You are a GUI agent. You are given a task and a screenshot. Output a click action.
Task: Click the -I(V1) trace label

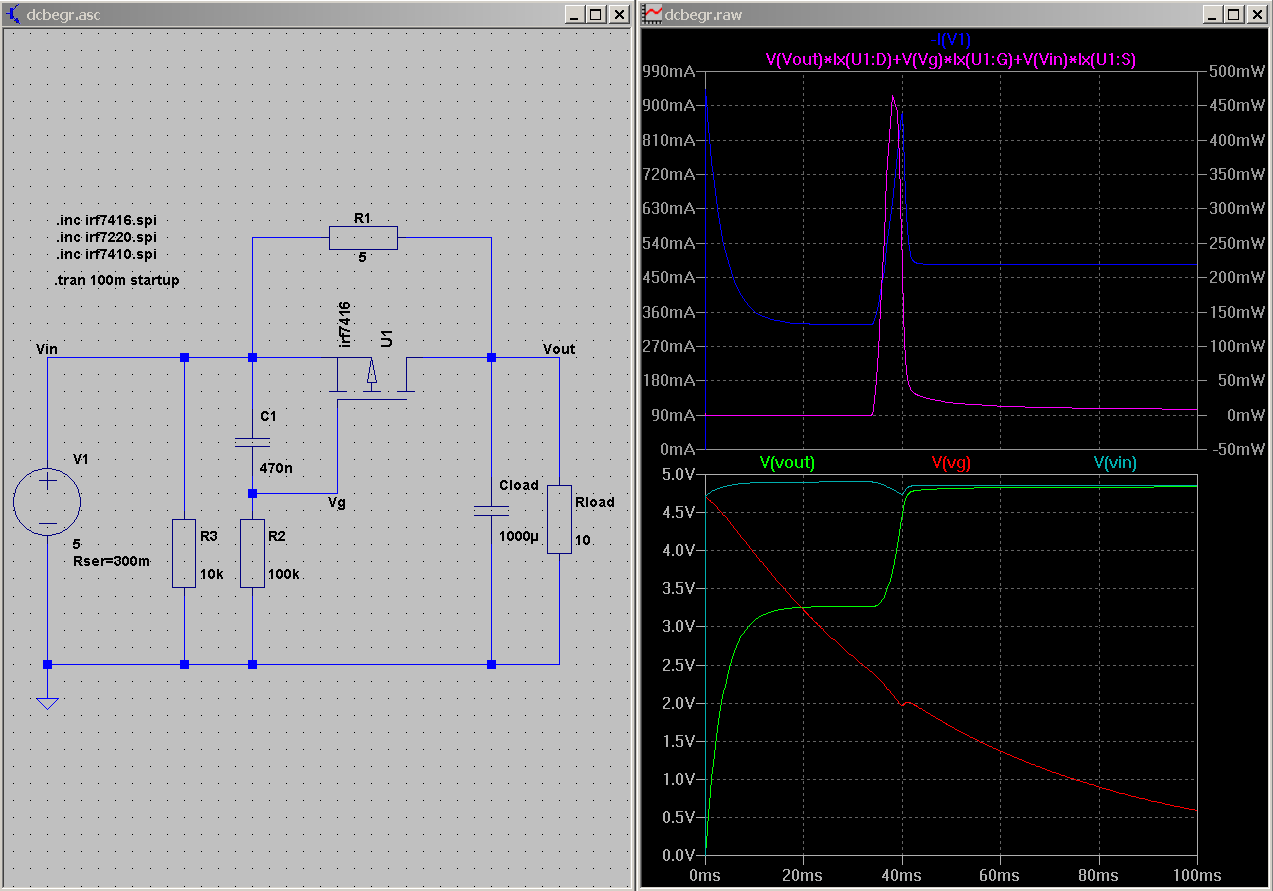point(950,42)
